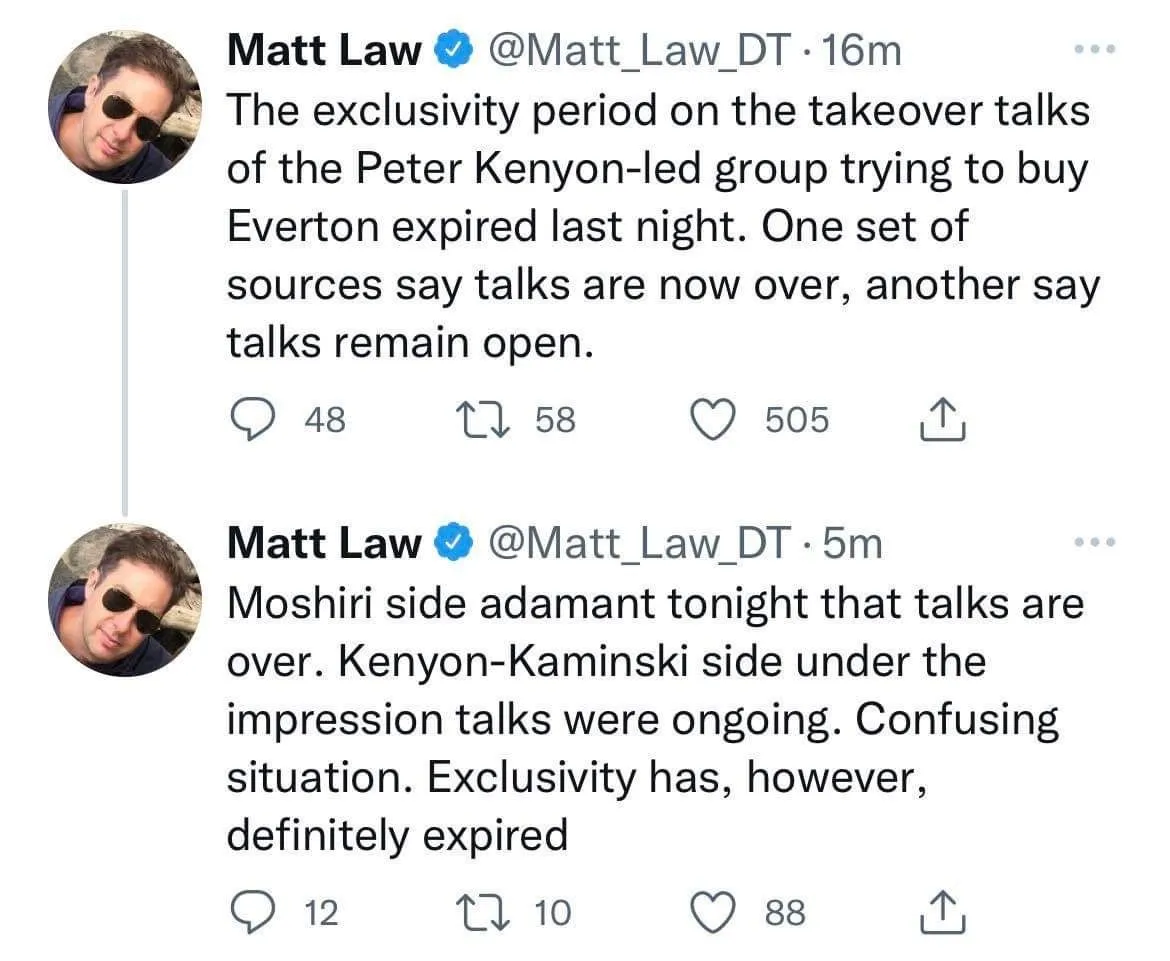Image resolution: width=1170 pixels, height=961 pixels.
Task: Click the 16m timestamp of first tweet
Action: pyautogui.click(x=865, y=50)
